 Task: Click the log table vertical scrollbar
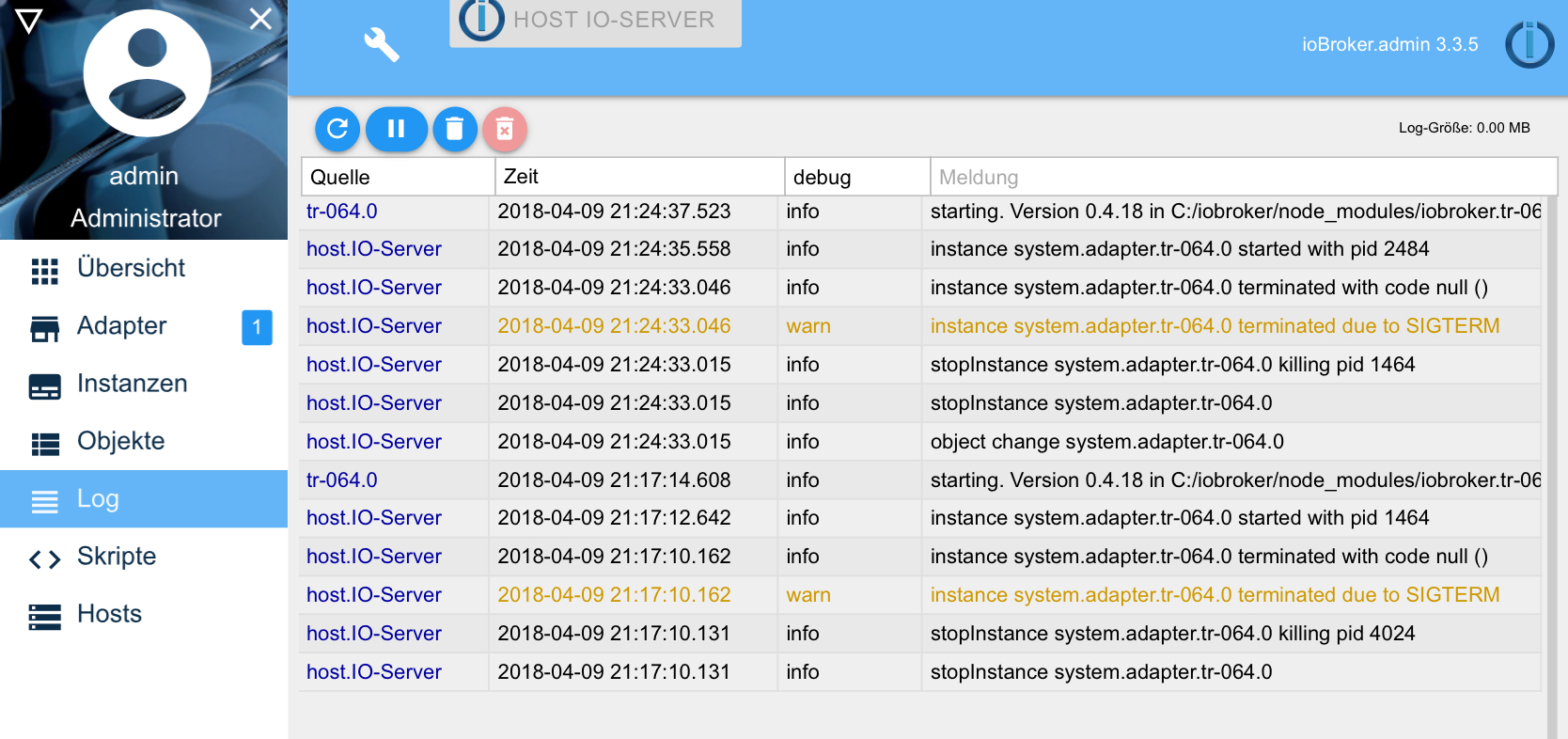click(x=1552, y=467)
